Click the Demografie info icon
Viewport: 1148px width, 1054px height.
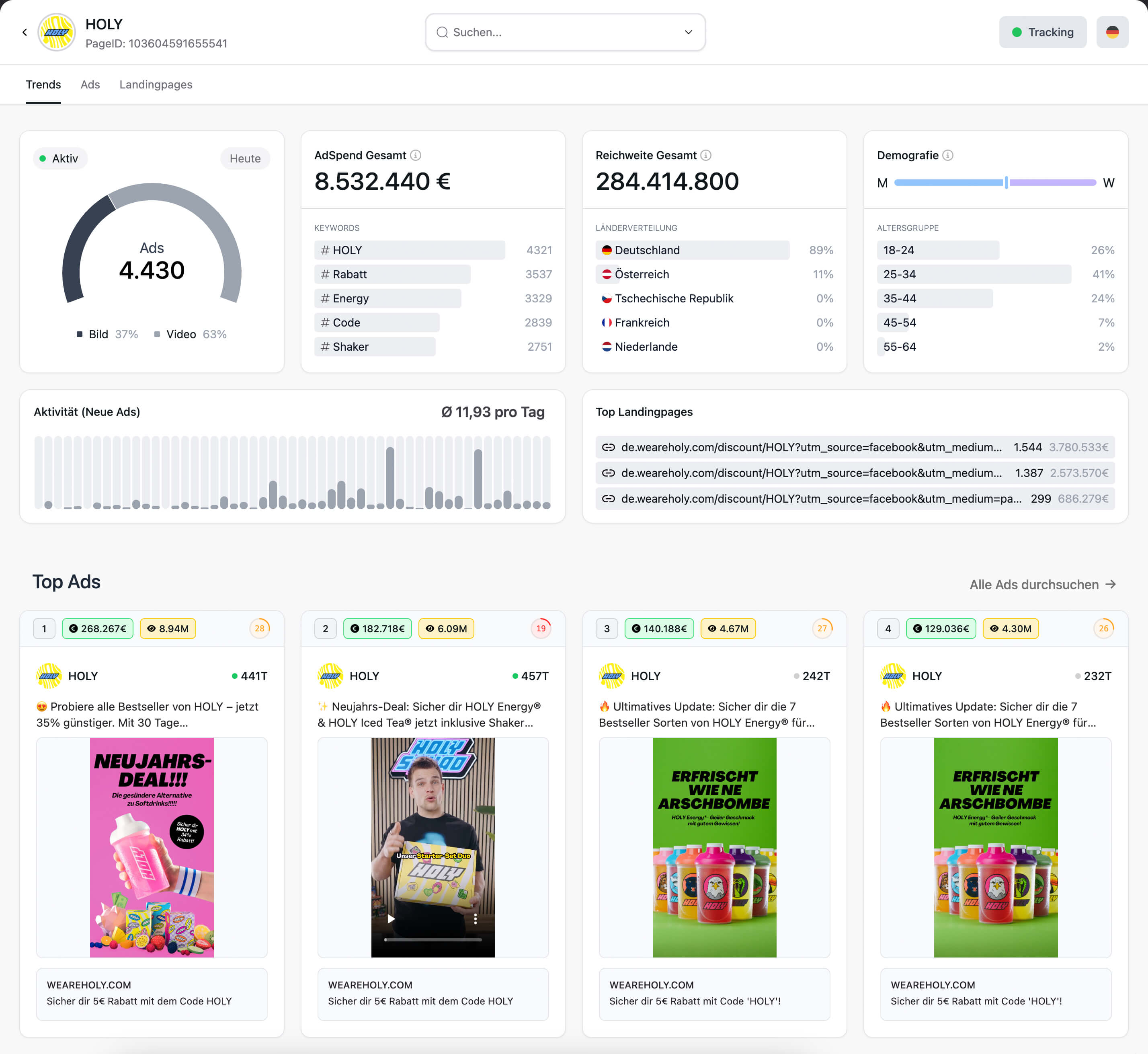pos(947,155)
